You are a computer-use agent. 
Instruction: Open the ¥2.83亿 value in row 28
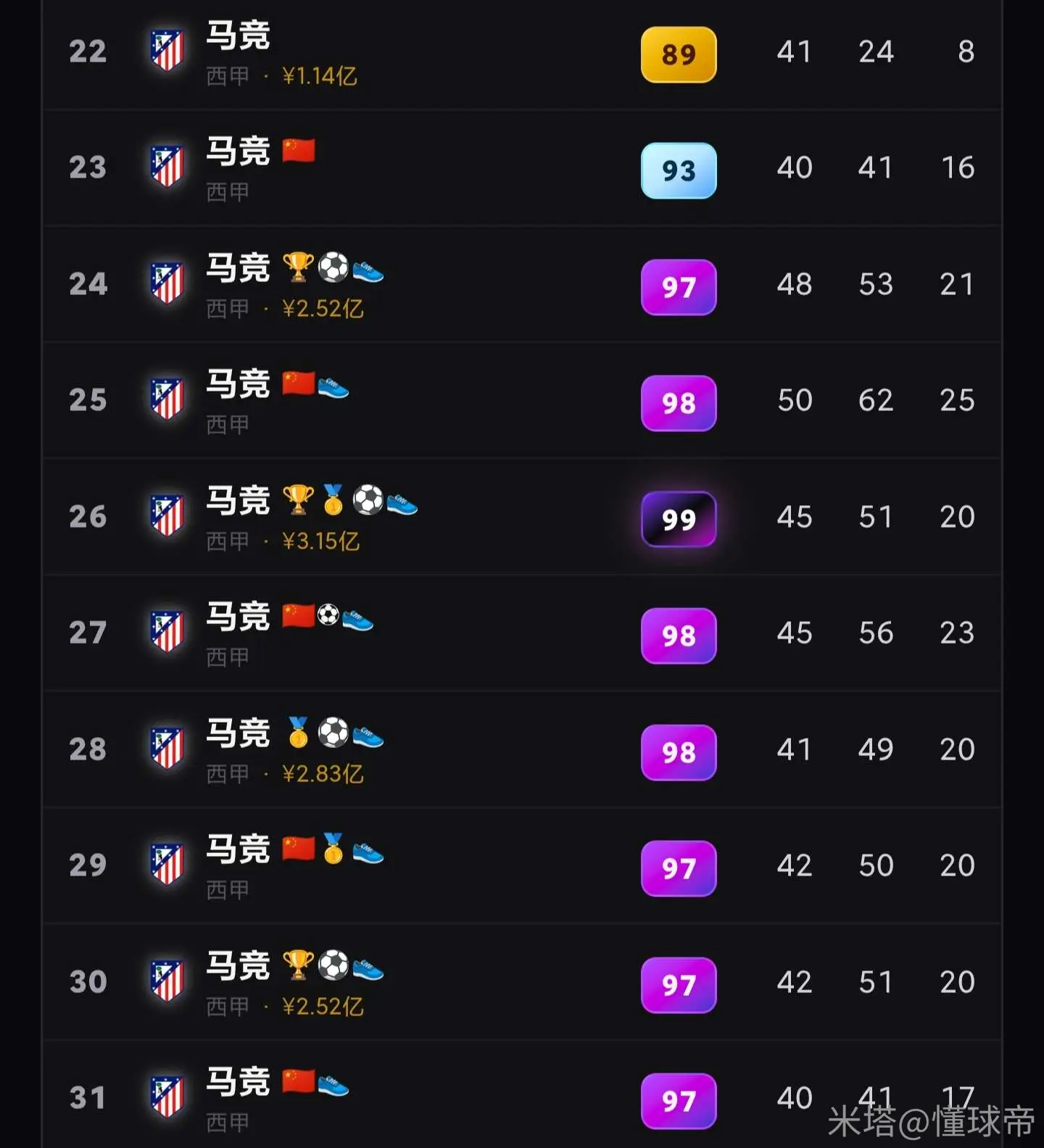point(323,774)
